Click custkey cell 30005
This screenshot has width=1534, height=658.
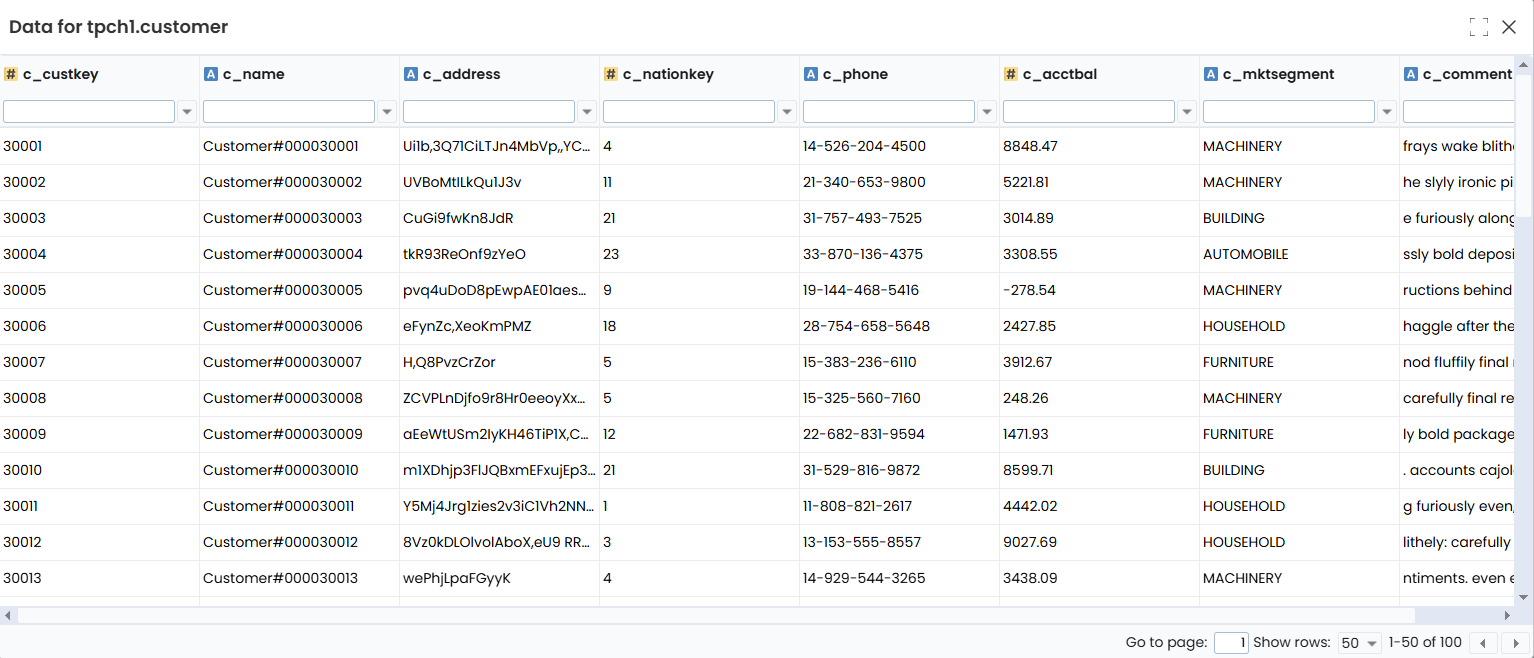tap(100, 290)
